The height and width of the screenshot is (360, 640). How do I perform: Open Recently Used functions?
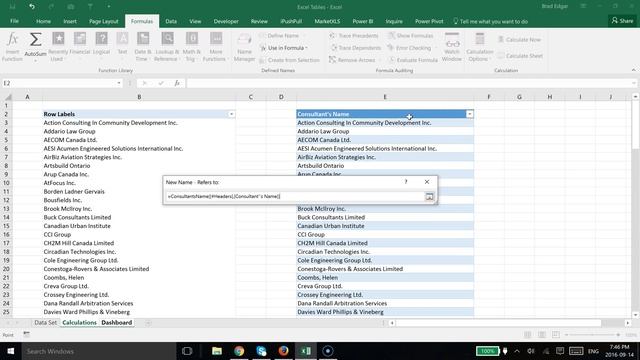coord(58,47)
